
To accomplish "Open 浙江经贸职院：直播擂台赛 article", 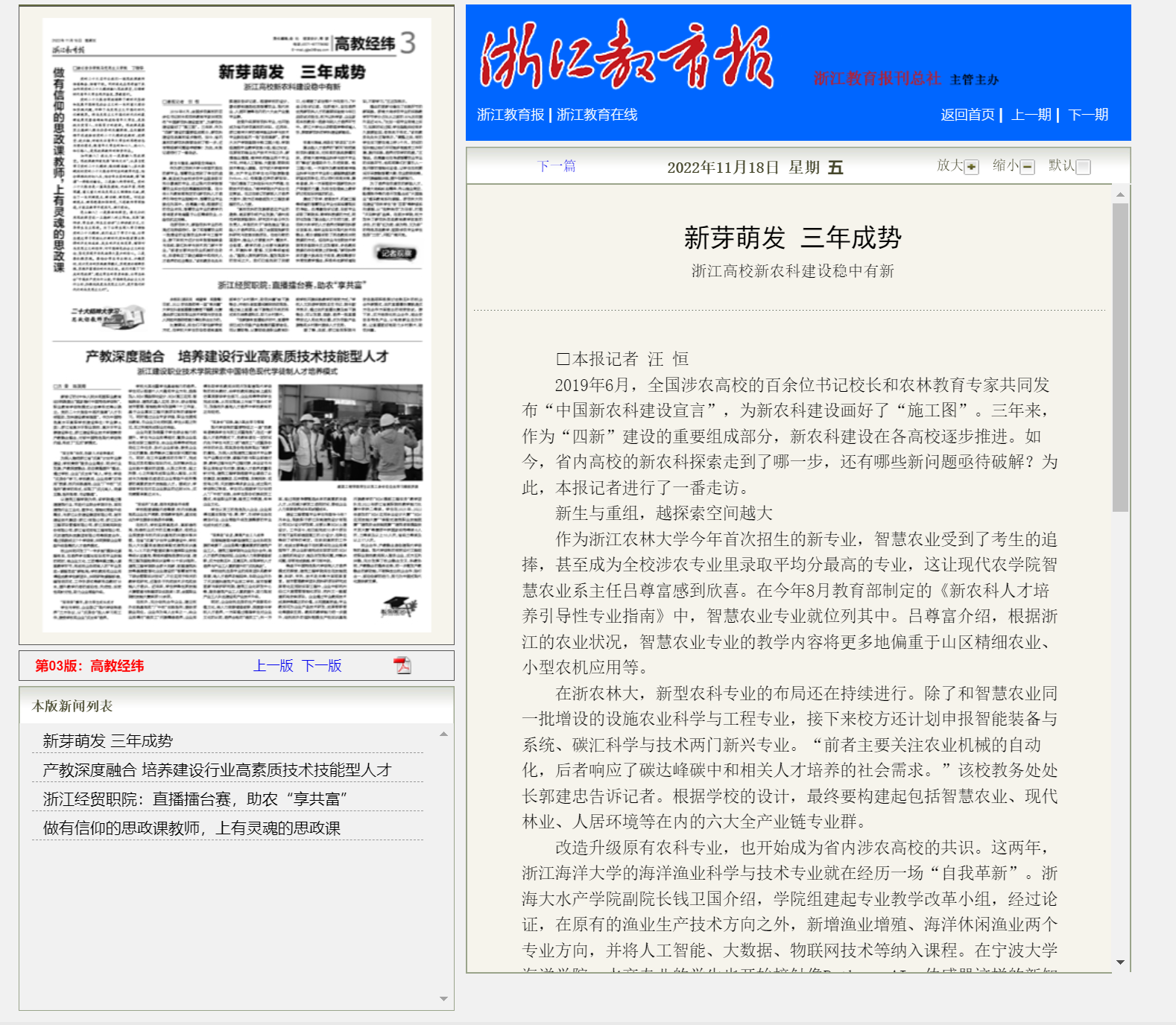I will pos(195,799).
